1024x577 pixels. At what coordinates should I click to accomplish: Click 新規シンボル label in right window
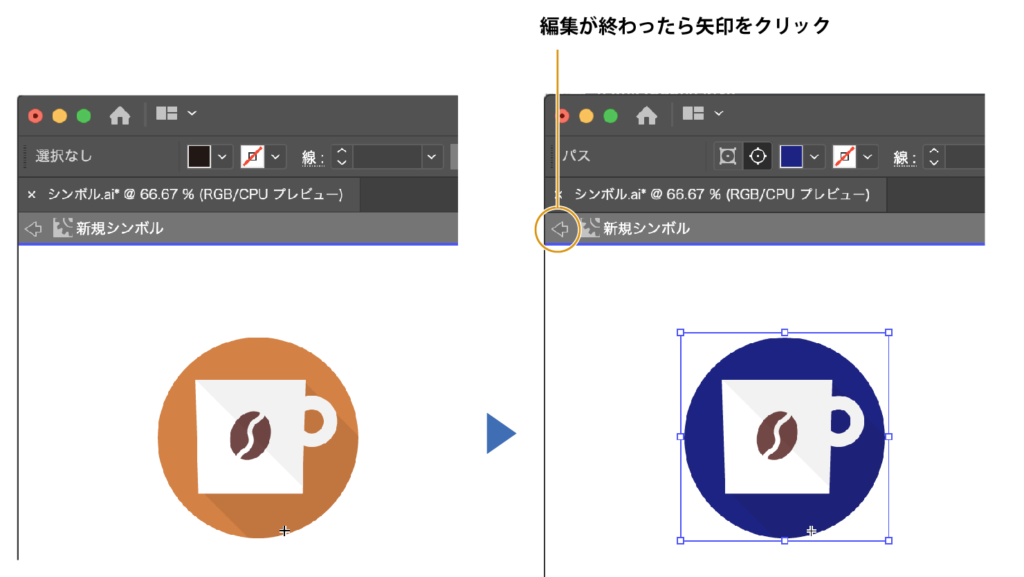[647, 228]
